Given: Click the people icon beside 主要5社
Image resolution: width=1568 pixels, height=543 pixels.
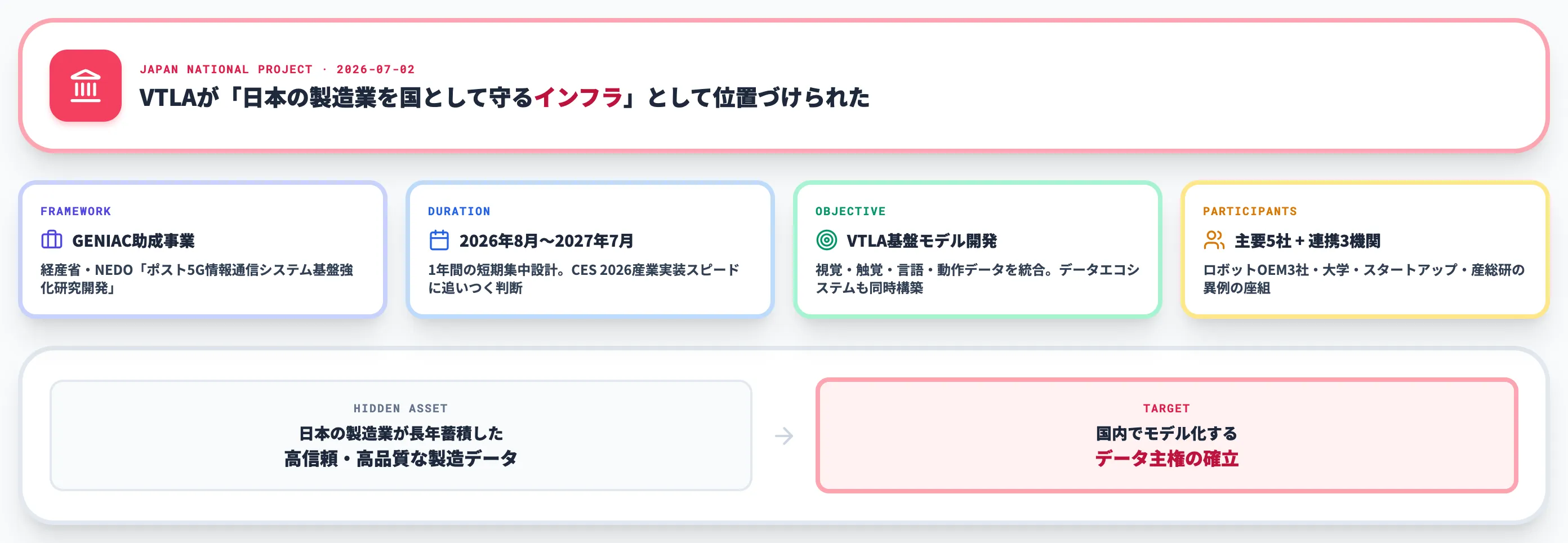Looking at the screenshot, I should point(1214,240).
